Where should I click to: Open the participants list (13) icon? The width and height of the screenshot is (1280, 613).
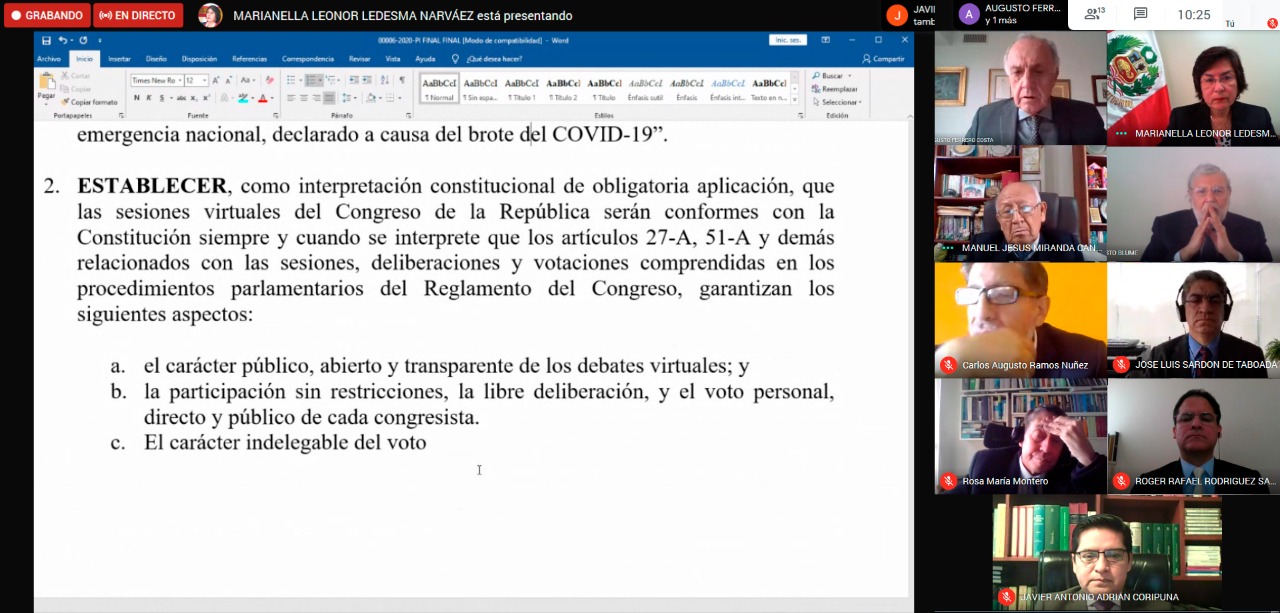pyautogui.click(x=1095, y=14)
